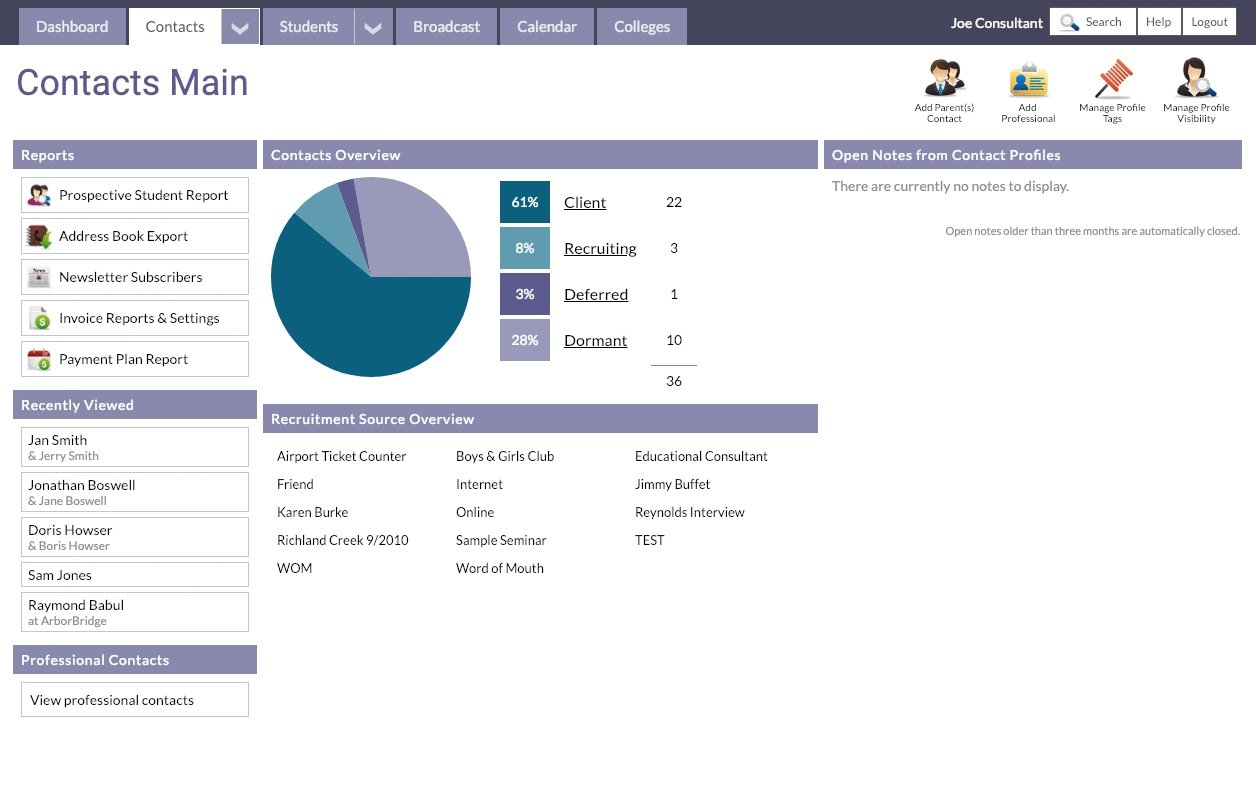Click the Address Book Export icon
Image resolution: width=1256 pixels, height=786 pixels.
39,236
